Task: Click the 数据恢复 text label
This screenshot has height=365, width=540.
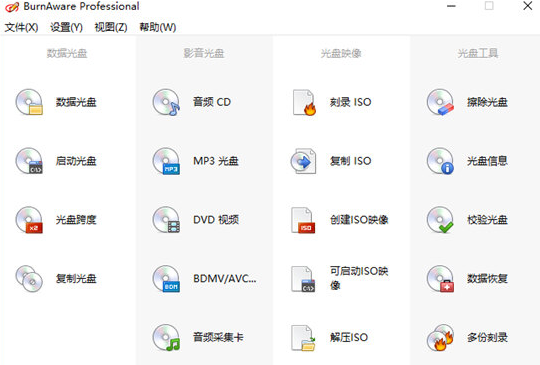Action: [x=487, y=279]
